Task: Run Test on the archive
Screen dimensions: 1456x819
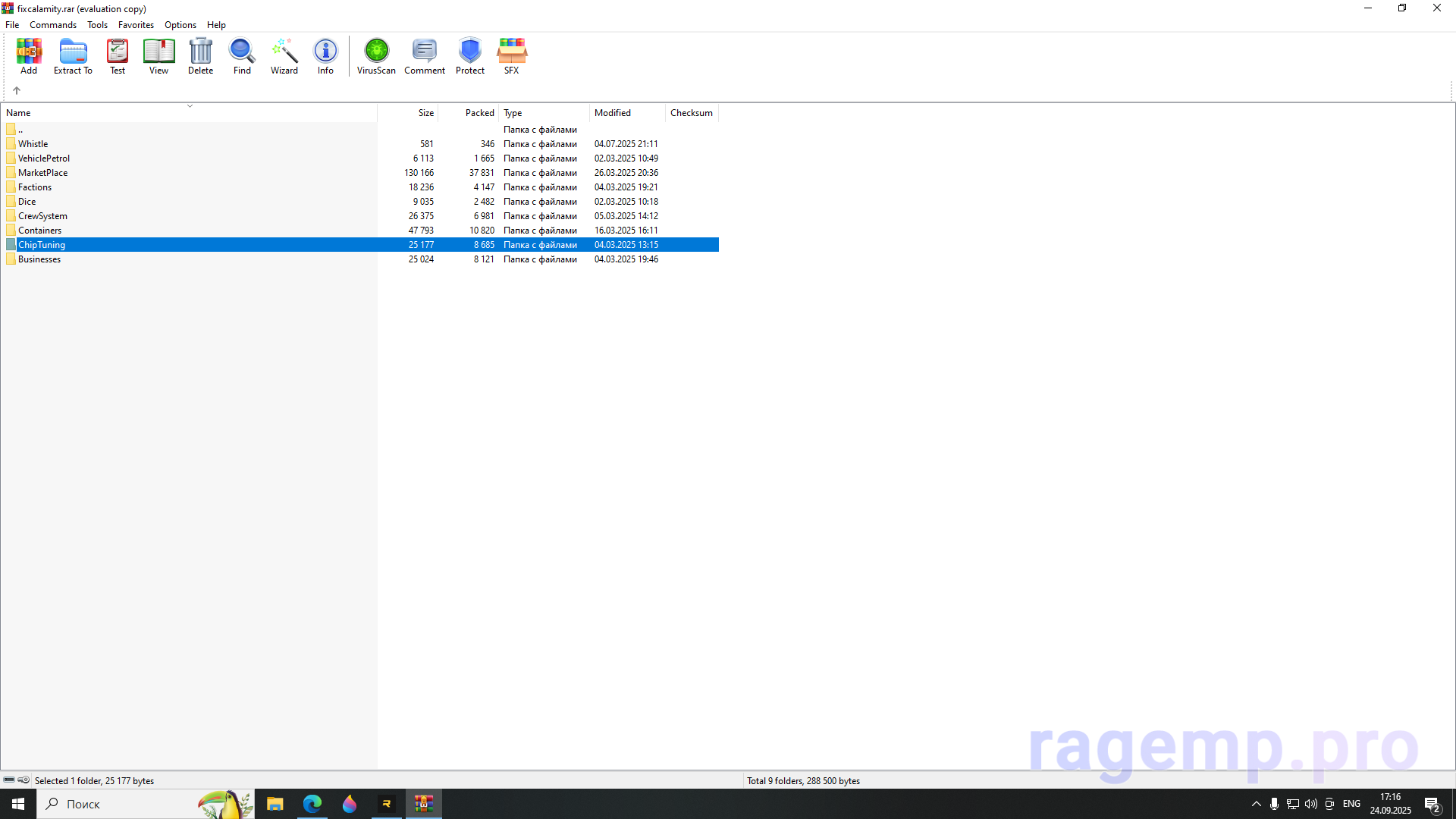Action: tap(118, 56)
